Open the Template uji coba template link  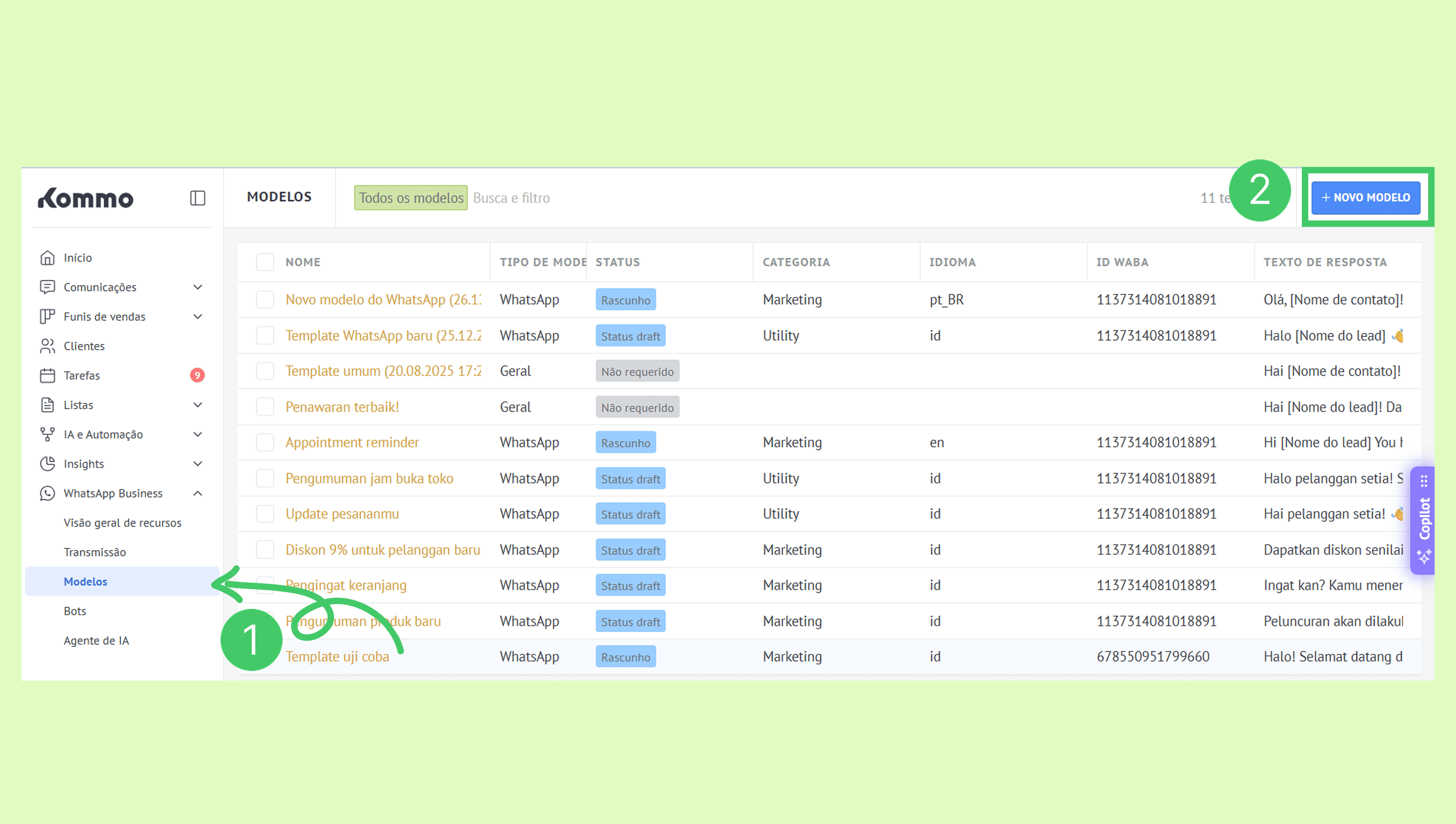coord(337,657)
